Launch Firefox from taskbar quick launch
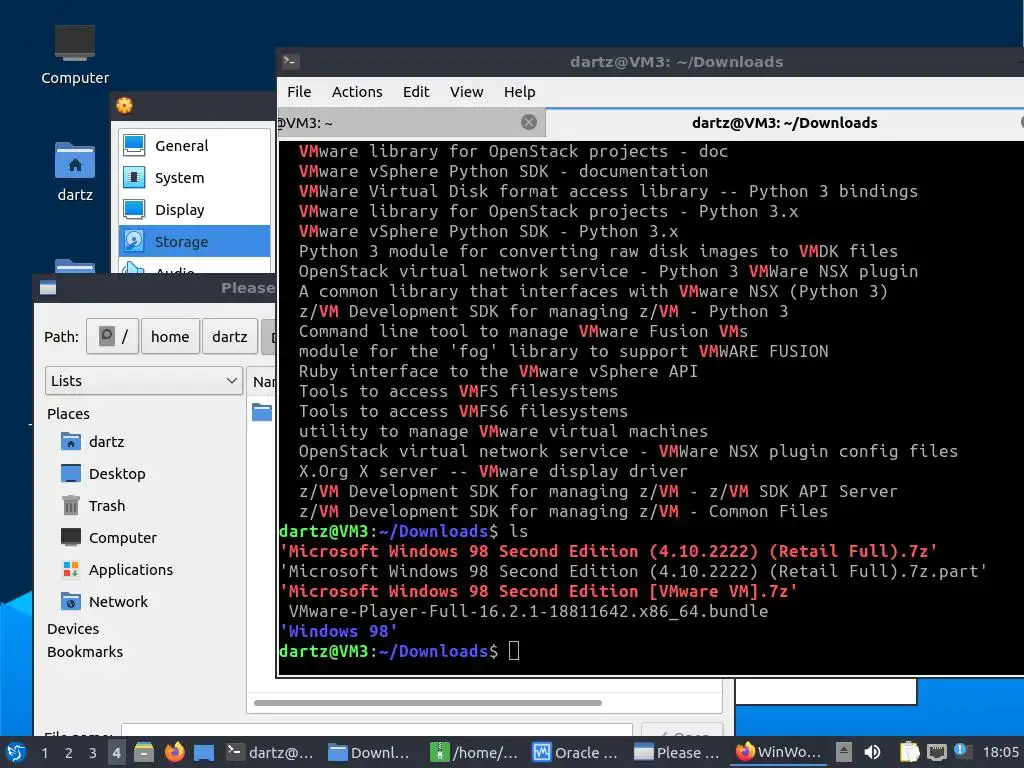The image size is (1024, 768). click(174, 752)
